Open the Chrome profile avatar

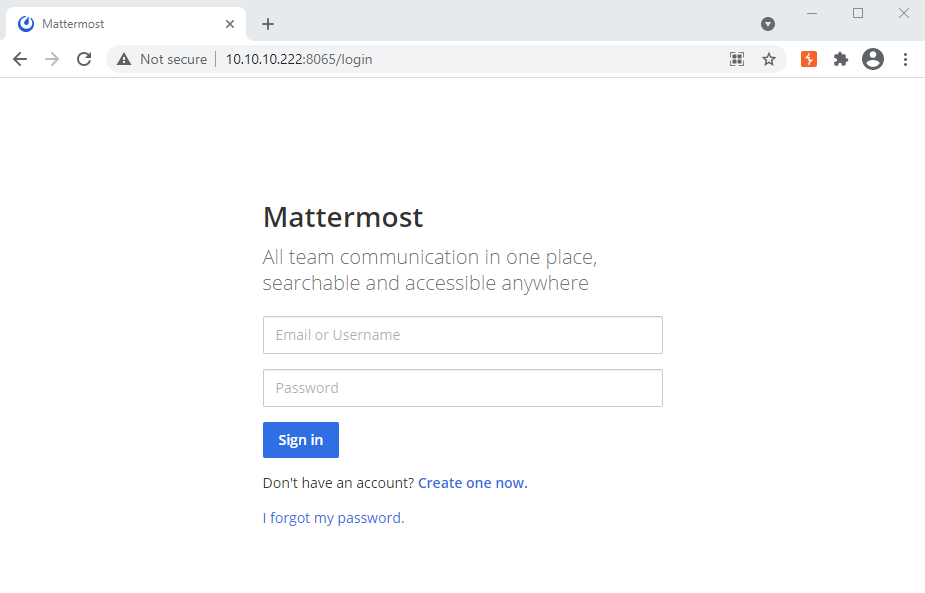click(873, 59)
